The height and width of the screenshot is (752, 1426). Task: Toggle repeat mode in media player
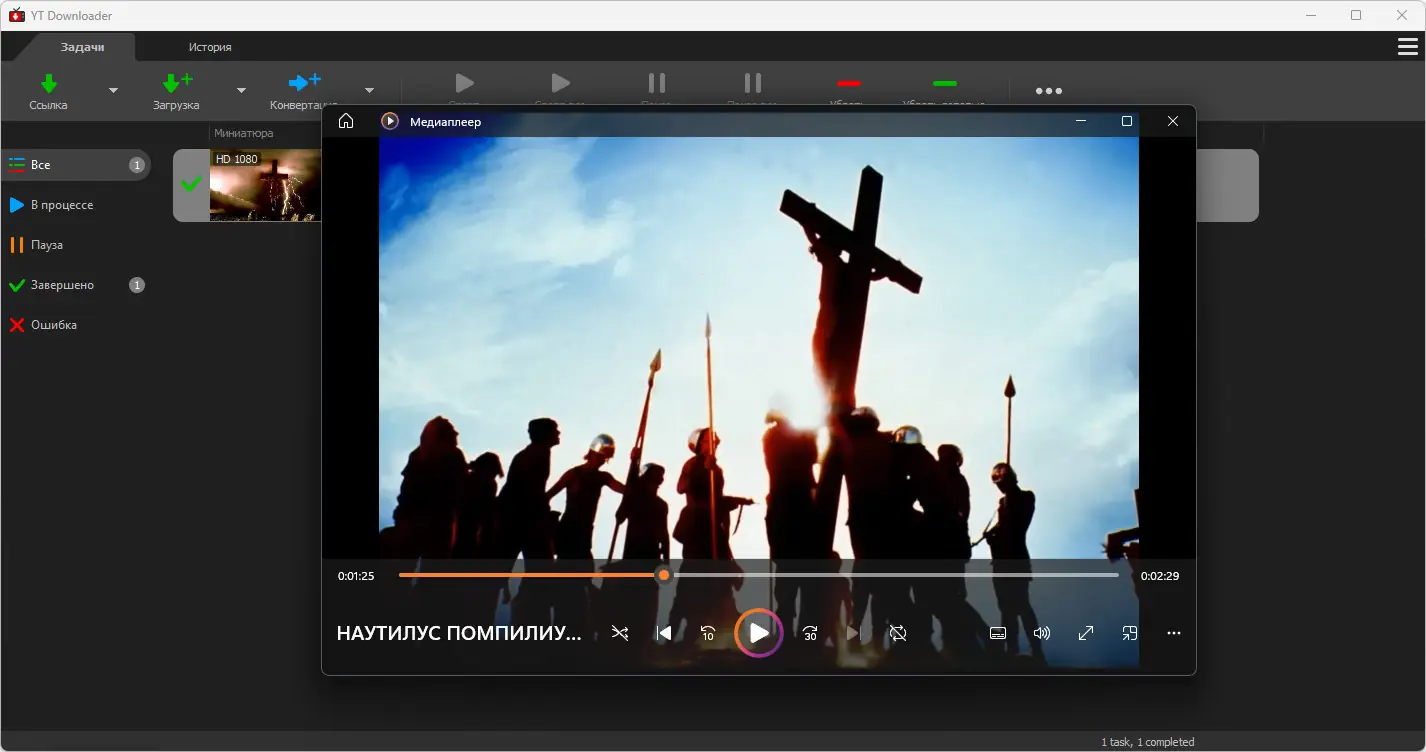pyautogui.click(x=898, y=633)
